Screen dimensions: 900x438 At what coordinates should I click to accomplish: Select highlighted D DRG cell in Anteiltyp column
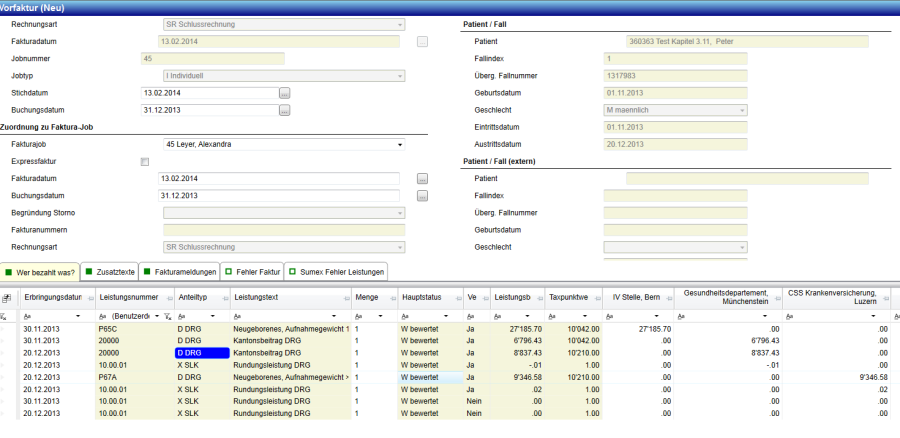tap(201, 353)
